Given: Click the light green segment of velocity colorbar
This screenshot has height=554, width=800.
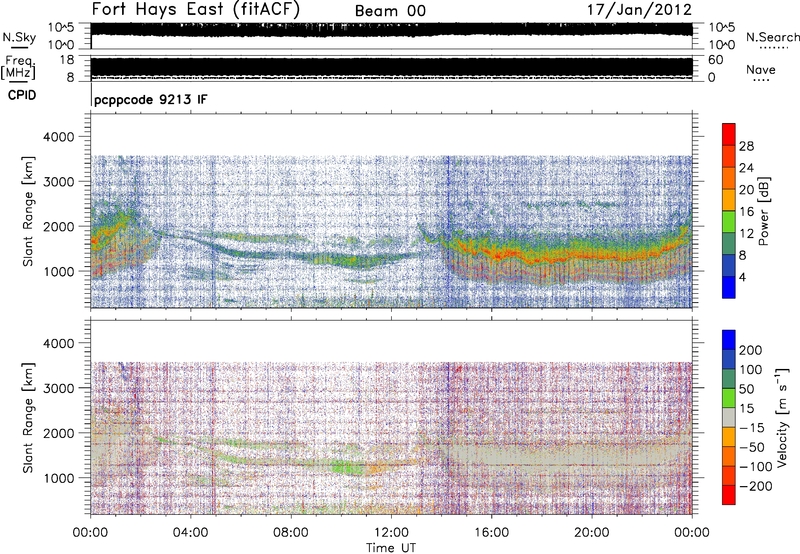Looking at the screenshot, I should [x=729, y=398].
